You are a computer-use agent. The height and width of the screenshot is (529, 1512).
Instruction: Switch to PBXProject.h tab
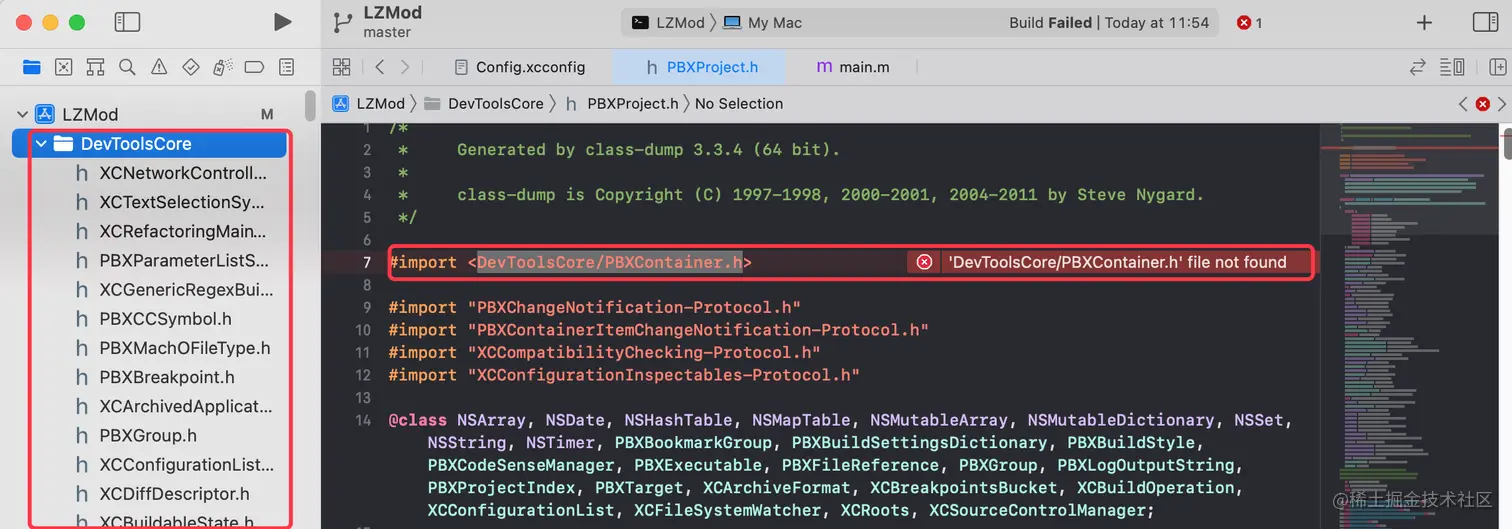tap(699, 67)
